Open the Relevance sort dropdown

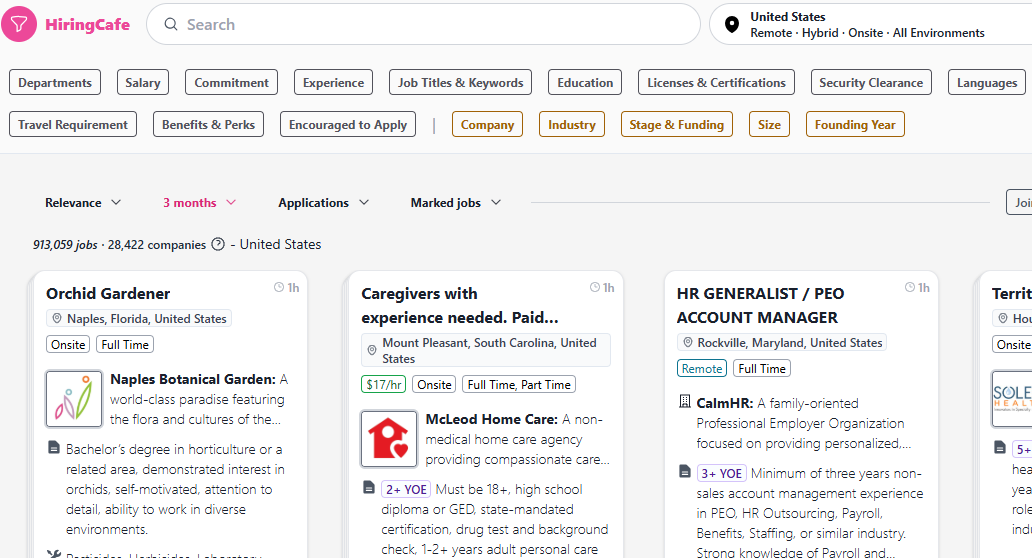pos(83,203)
